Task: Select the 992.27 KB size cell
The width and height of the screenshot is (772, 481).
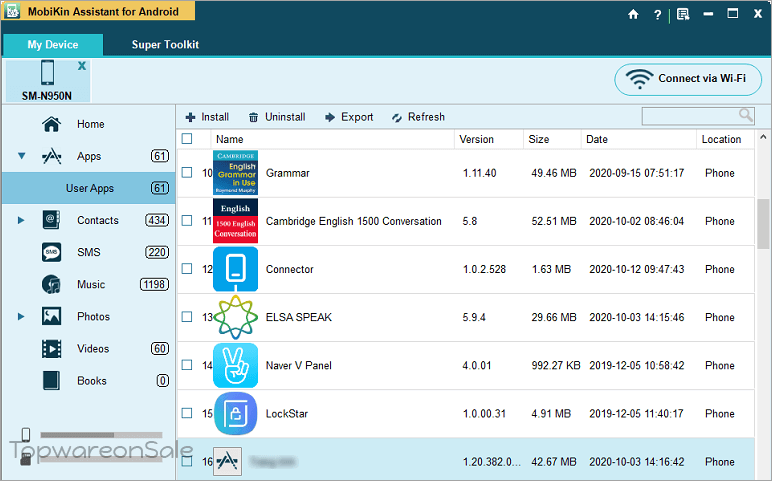Action: [x=556, y=365]
